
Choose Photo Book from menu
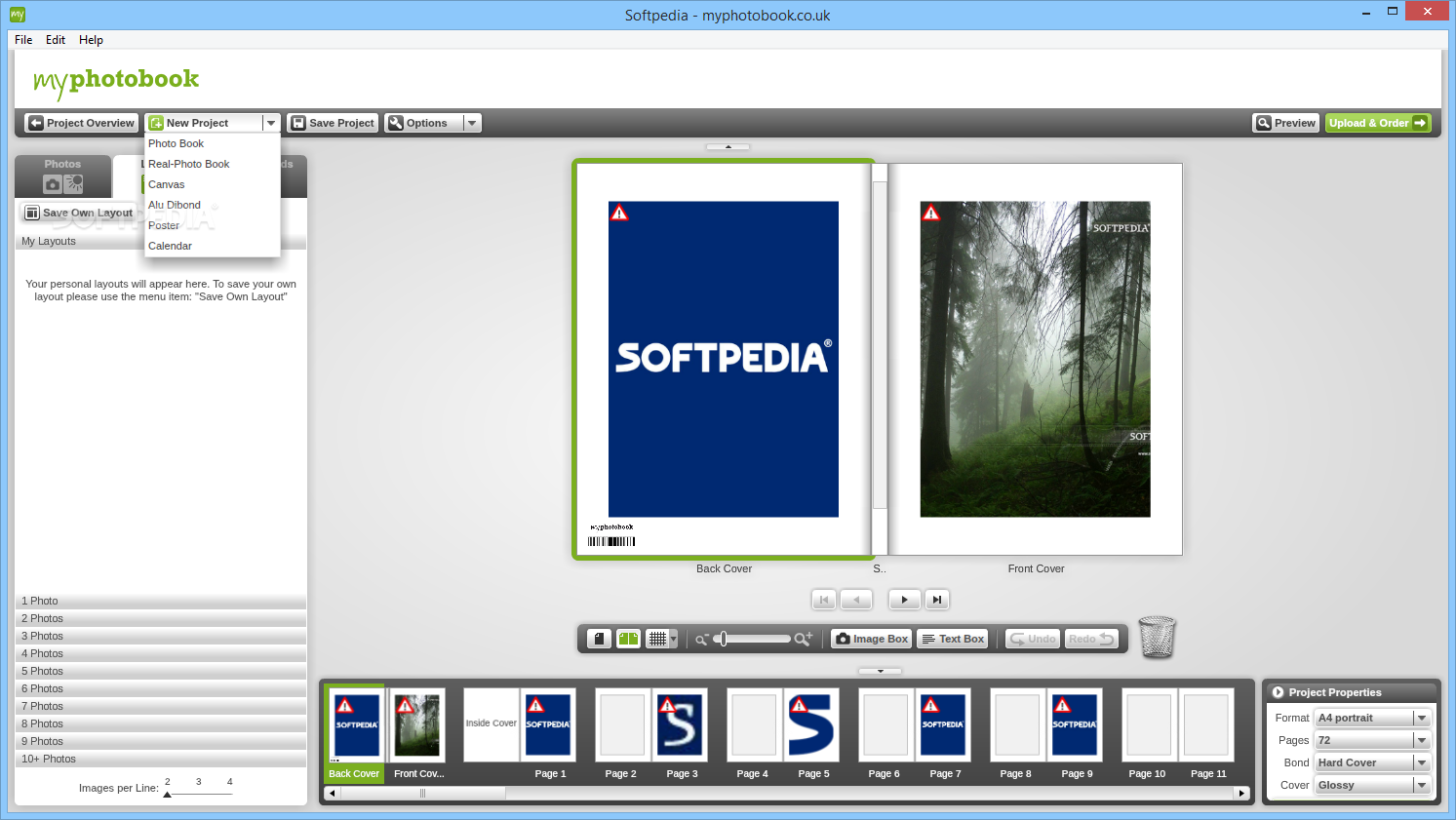coord(213,143)
